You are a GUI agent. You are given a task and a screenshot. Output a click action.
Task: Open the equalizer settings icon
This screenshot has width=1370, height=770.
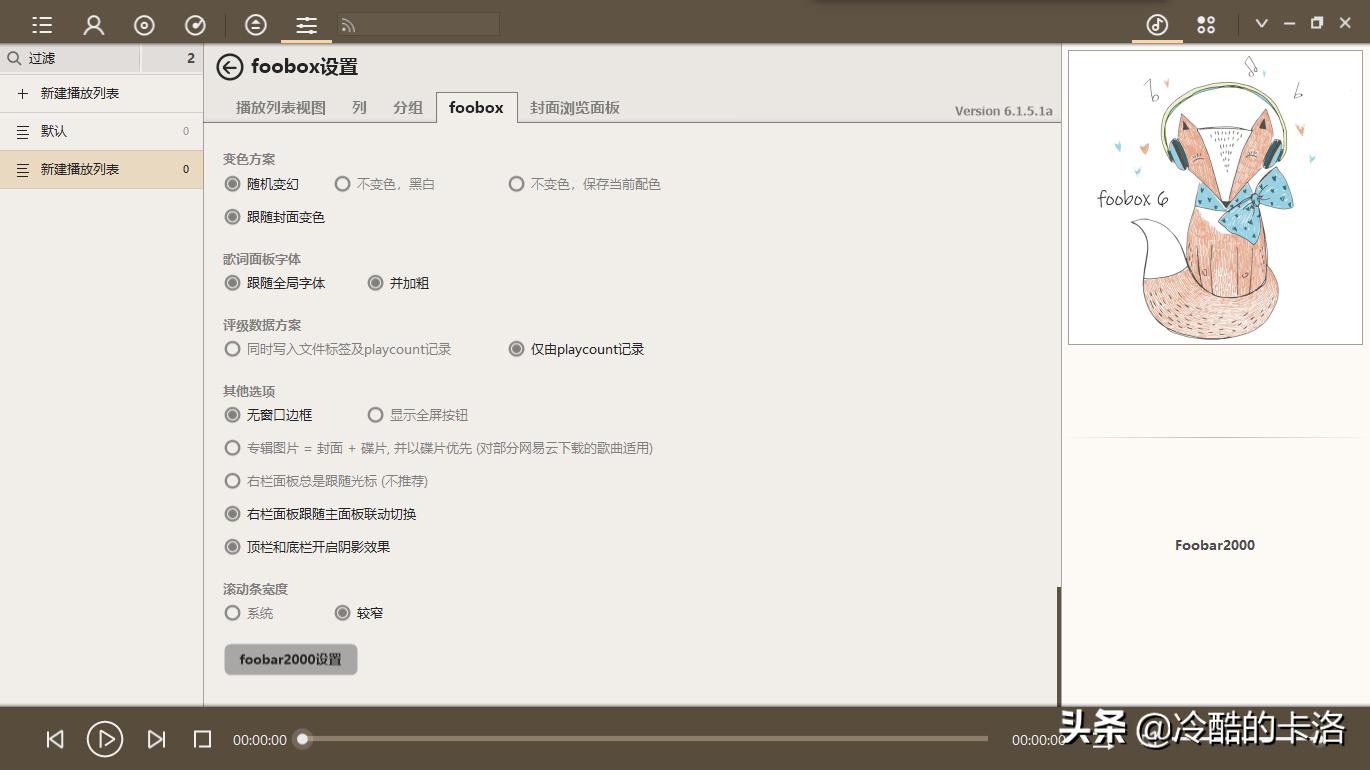306,24
